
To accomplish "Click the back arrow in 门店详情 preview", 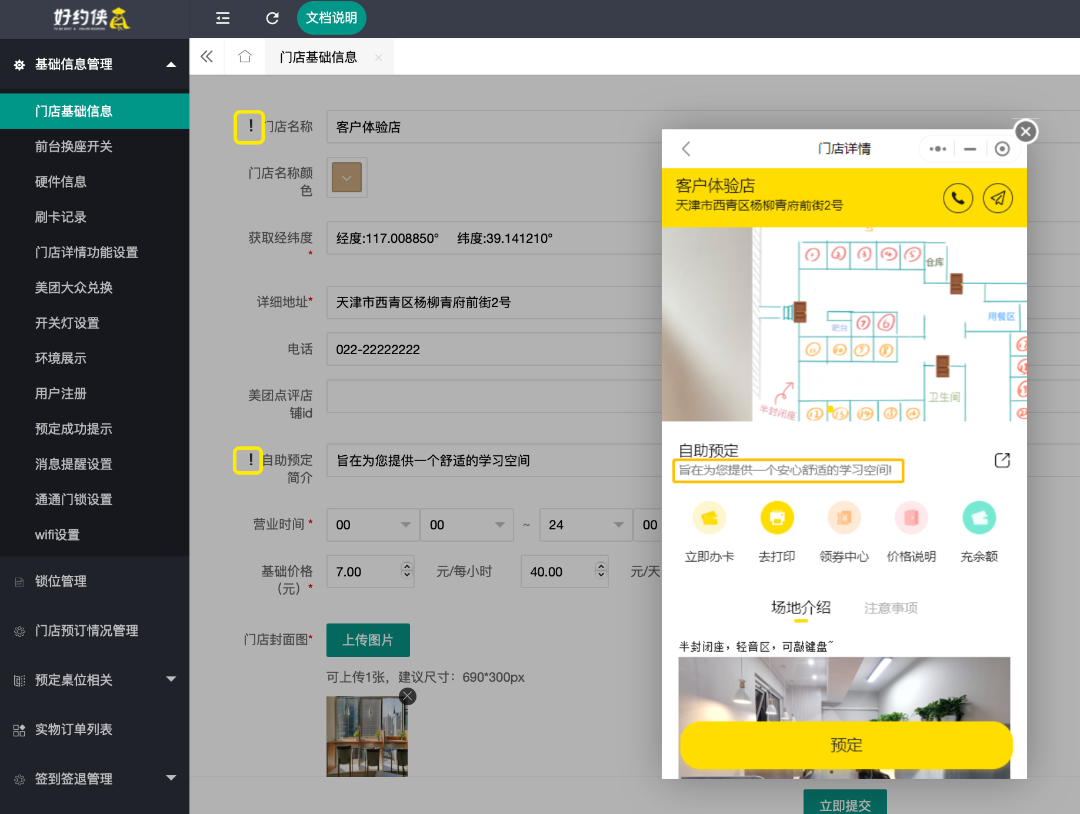I will (686, 148).
